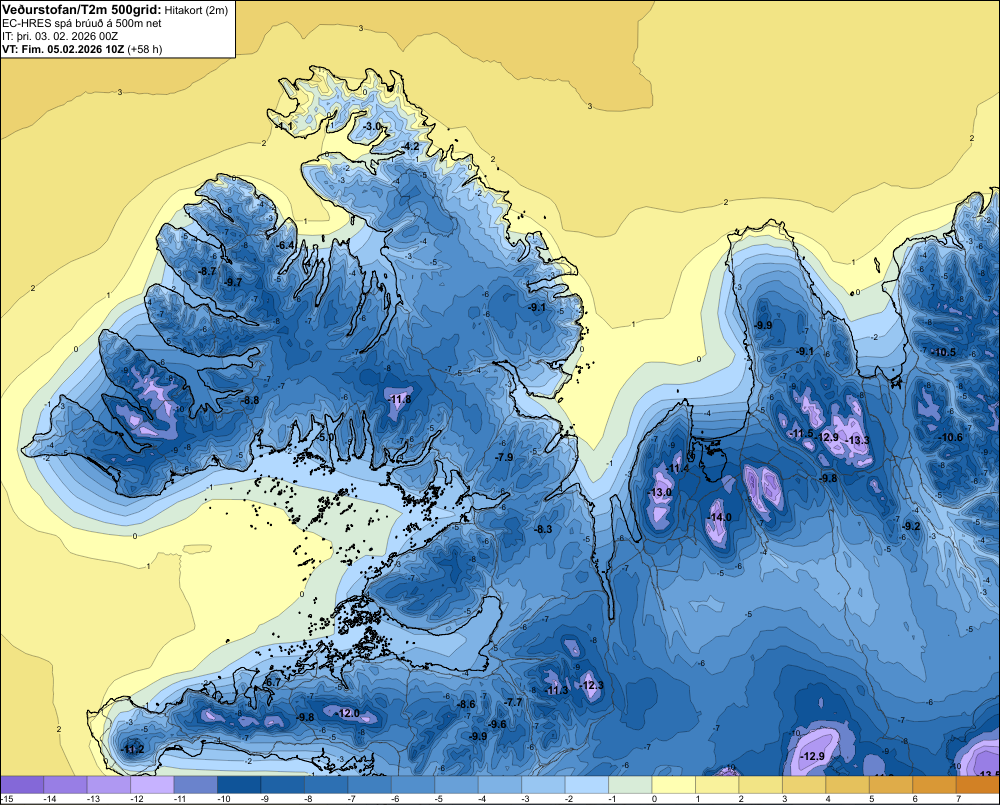Select legend swatch between -12 and -11
Screen dimensions: 1000x805
pos(152,784)
